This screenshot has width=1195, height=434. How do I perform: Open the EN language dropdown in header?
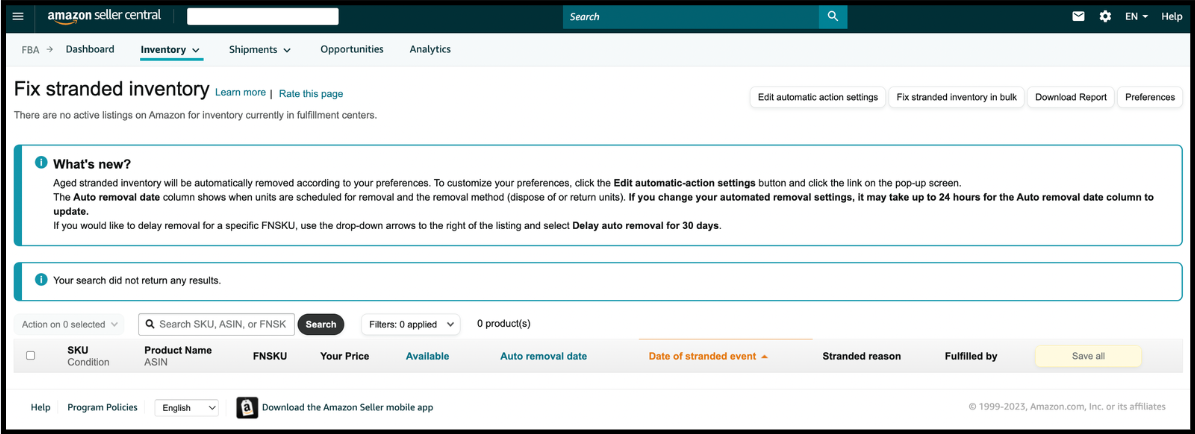coord(1136,16)
